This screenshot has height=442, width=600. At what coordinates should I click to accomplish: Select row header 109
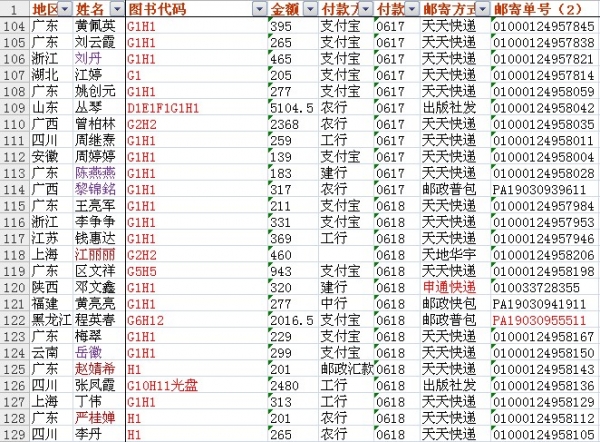click(14, 107)
